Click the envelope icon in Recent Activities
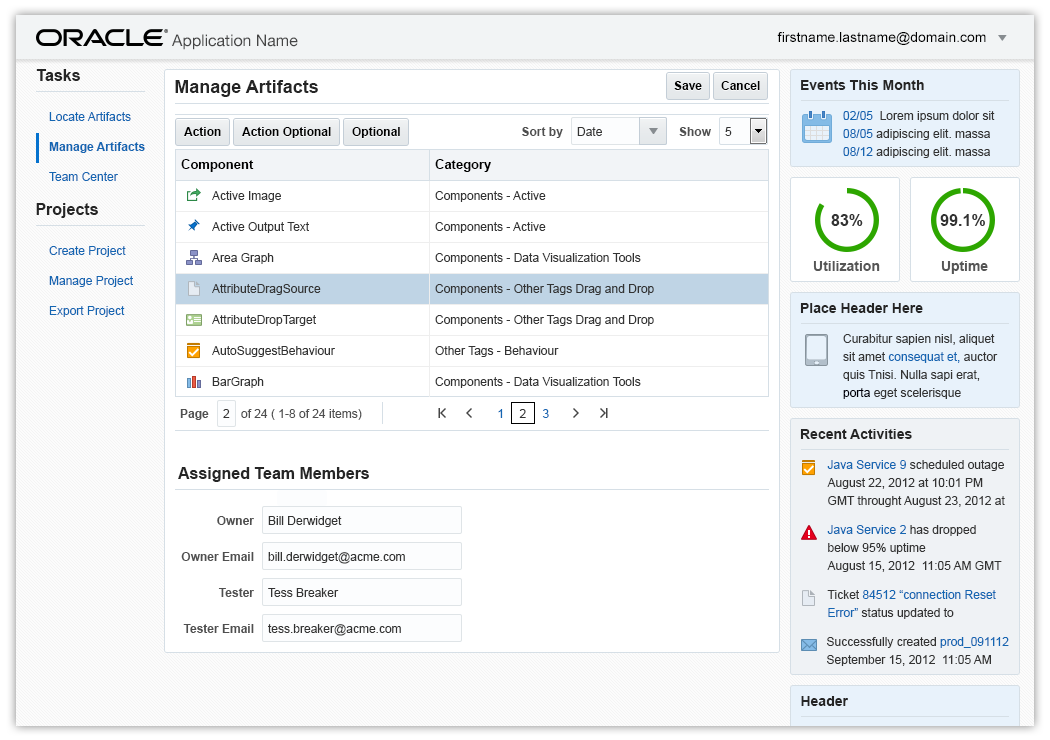 pos(809,645)
